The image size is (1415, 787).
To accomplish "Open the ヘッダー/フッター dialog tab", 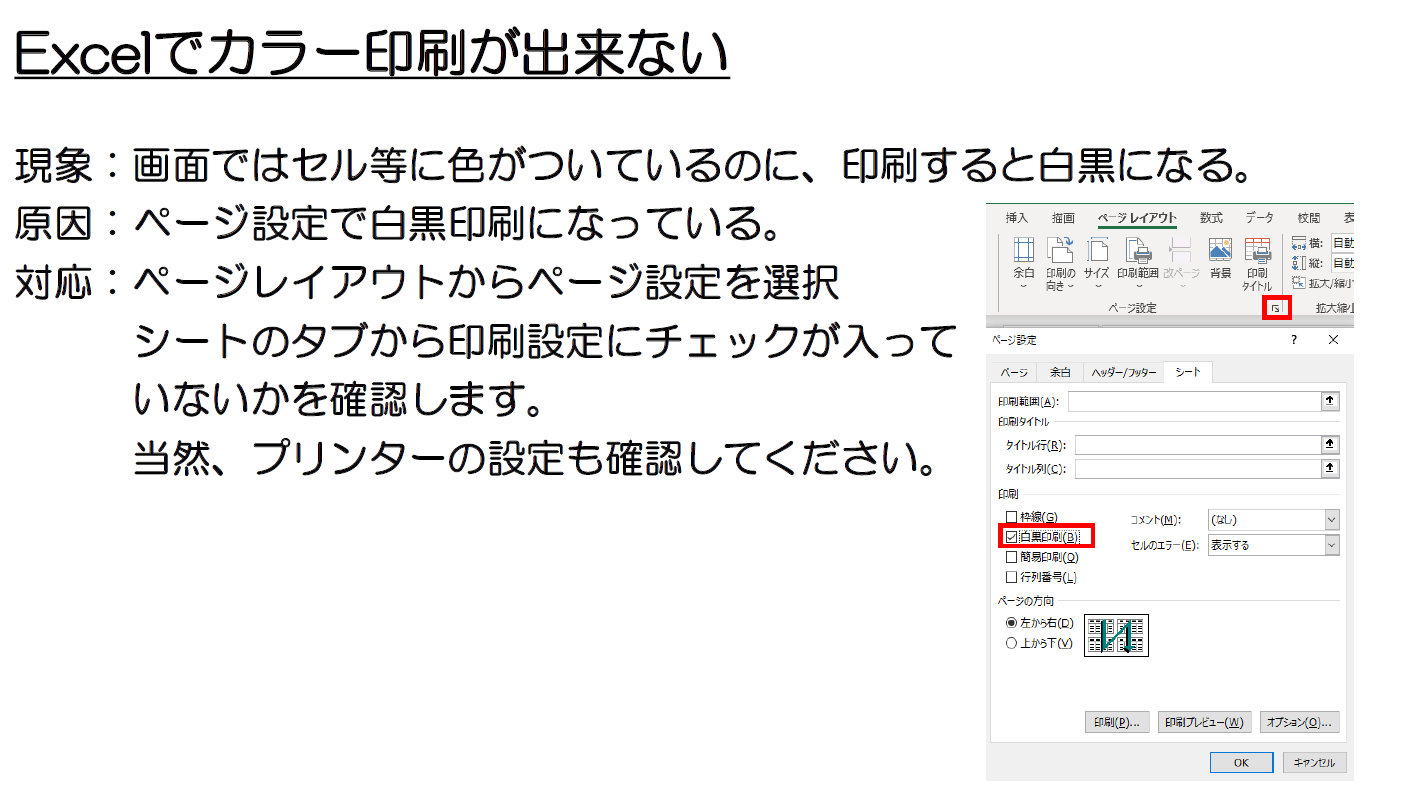I will click(x=1124, y=372).
